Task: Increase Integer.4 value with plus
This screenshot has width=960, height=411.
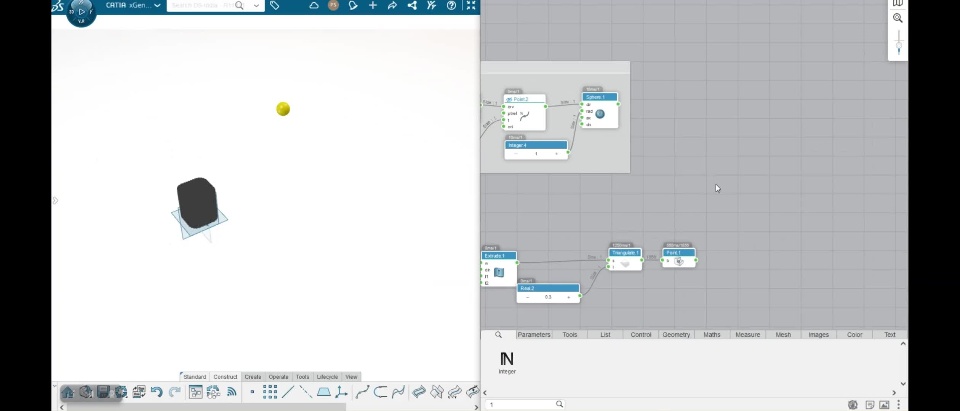Action: click(x=557, y=154)
